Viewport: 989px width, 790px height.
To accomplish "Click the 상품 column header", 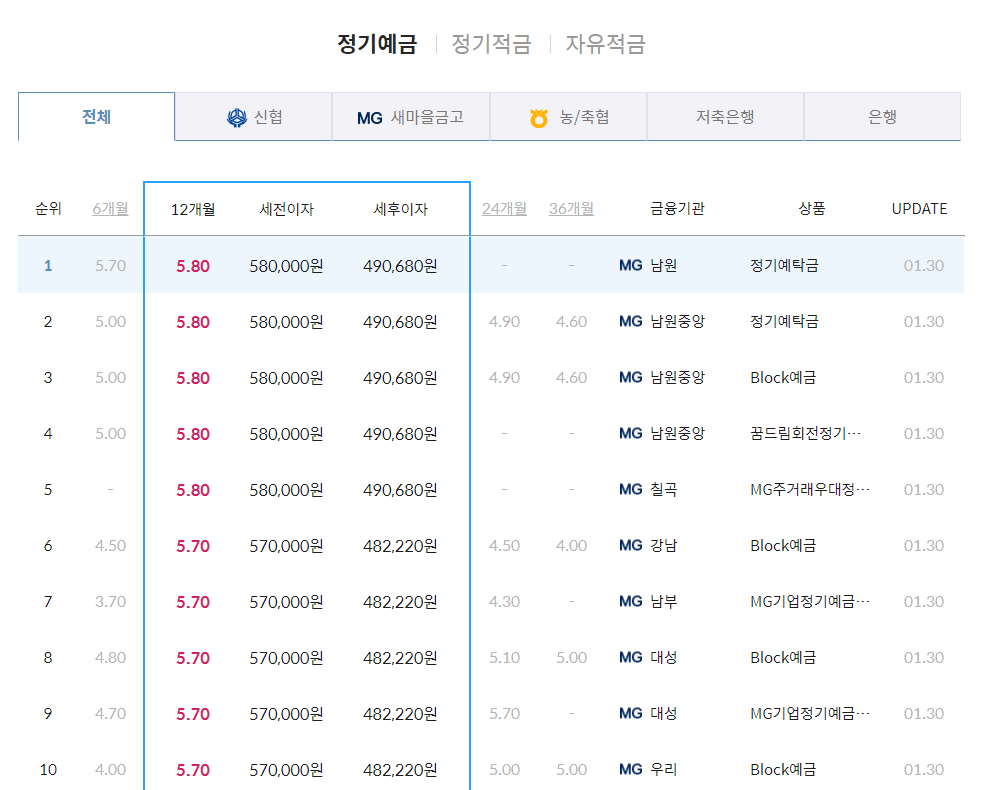I will (x=812, y=208).
